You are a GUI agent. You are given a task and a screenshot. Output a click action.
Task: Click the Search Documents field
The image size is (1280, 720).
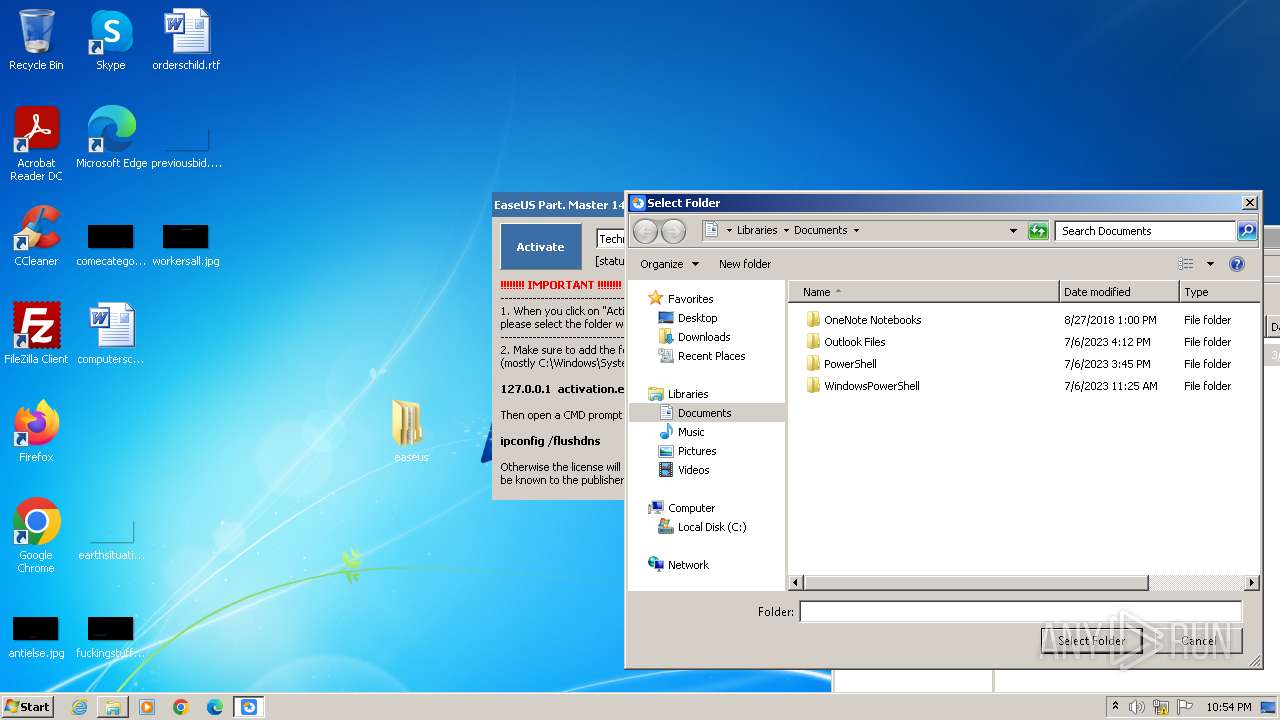point(1145,231)
